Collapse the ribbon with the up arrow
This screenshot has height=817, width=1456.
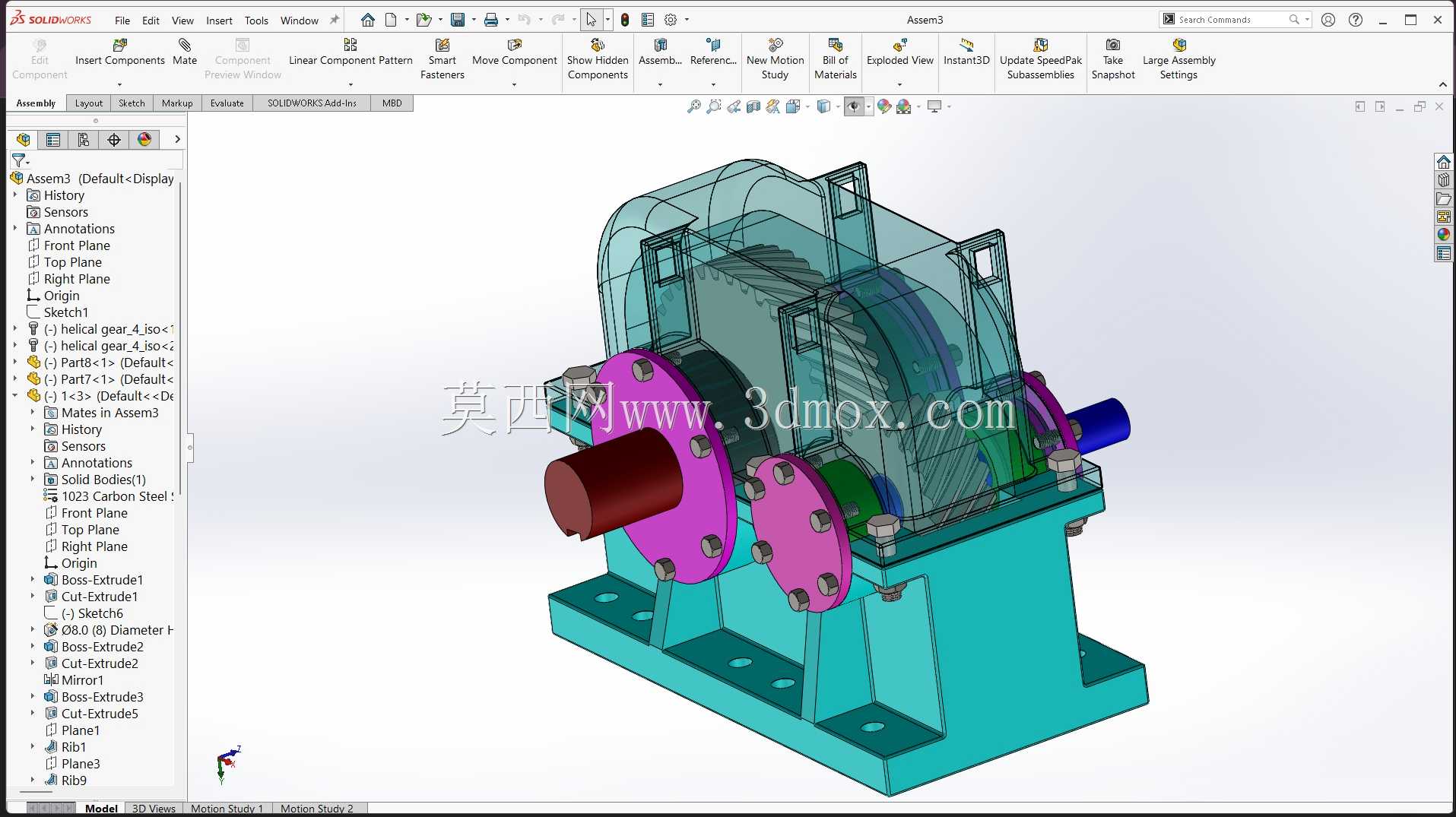1443,84
